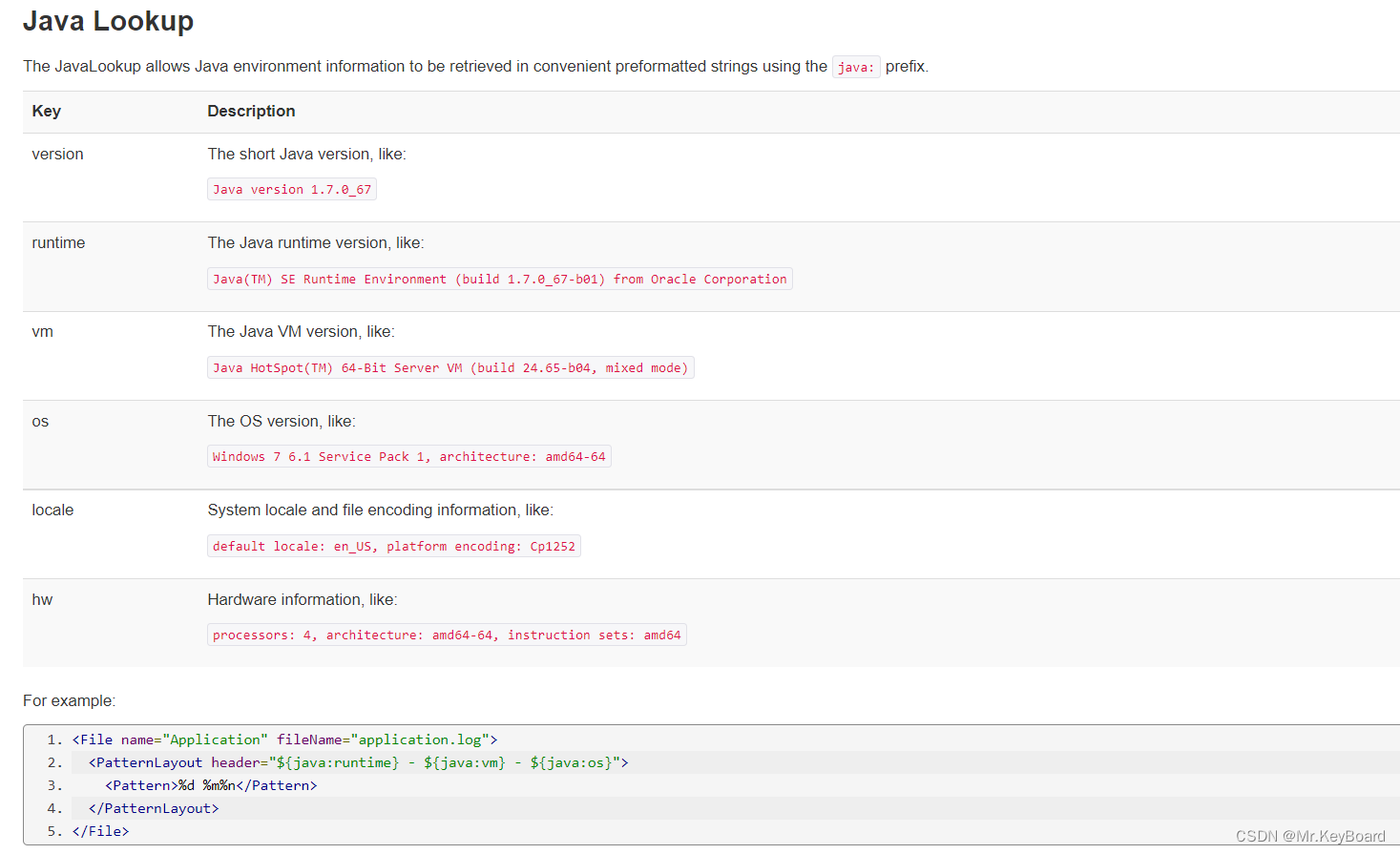1400x854 pixels.
Task: Click 'The OS version, like:' text
Action: (x=282, y=421)
